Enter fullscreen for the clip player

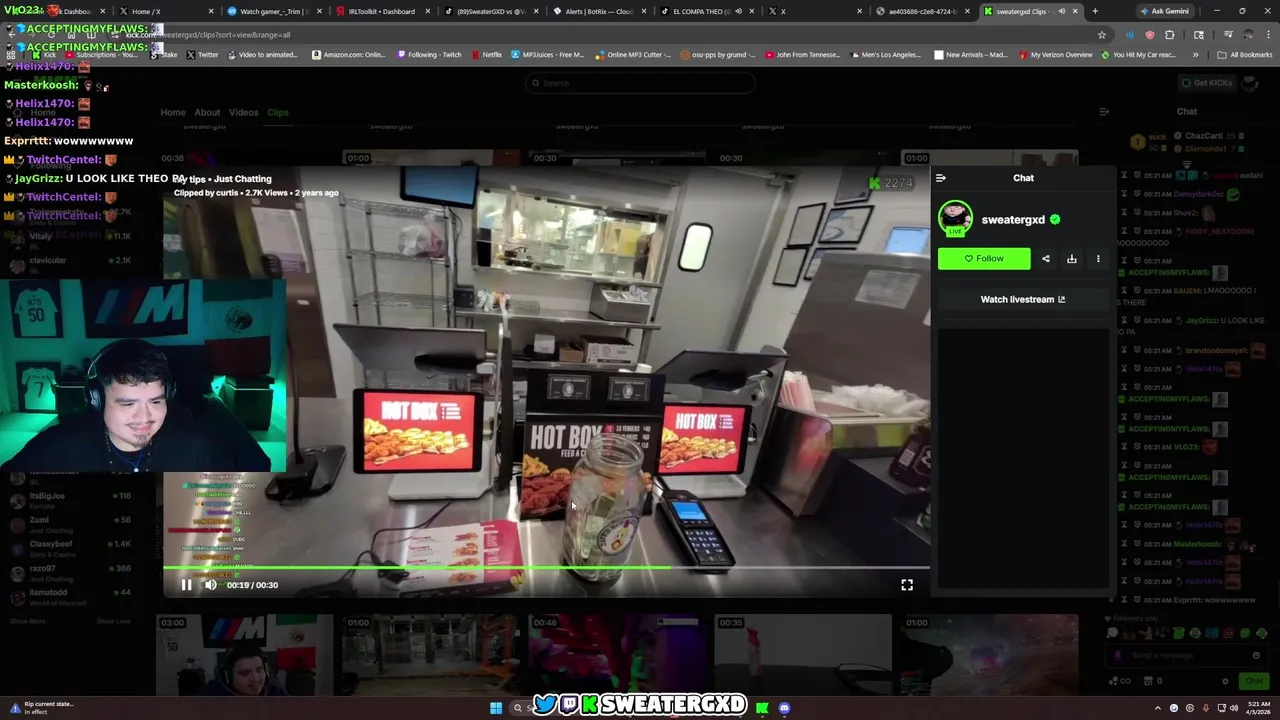907,585
